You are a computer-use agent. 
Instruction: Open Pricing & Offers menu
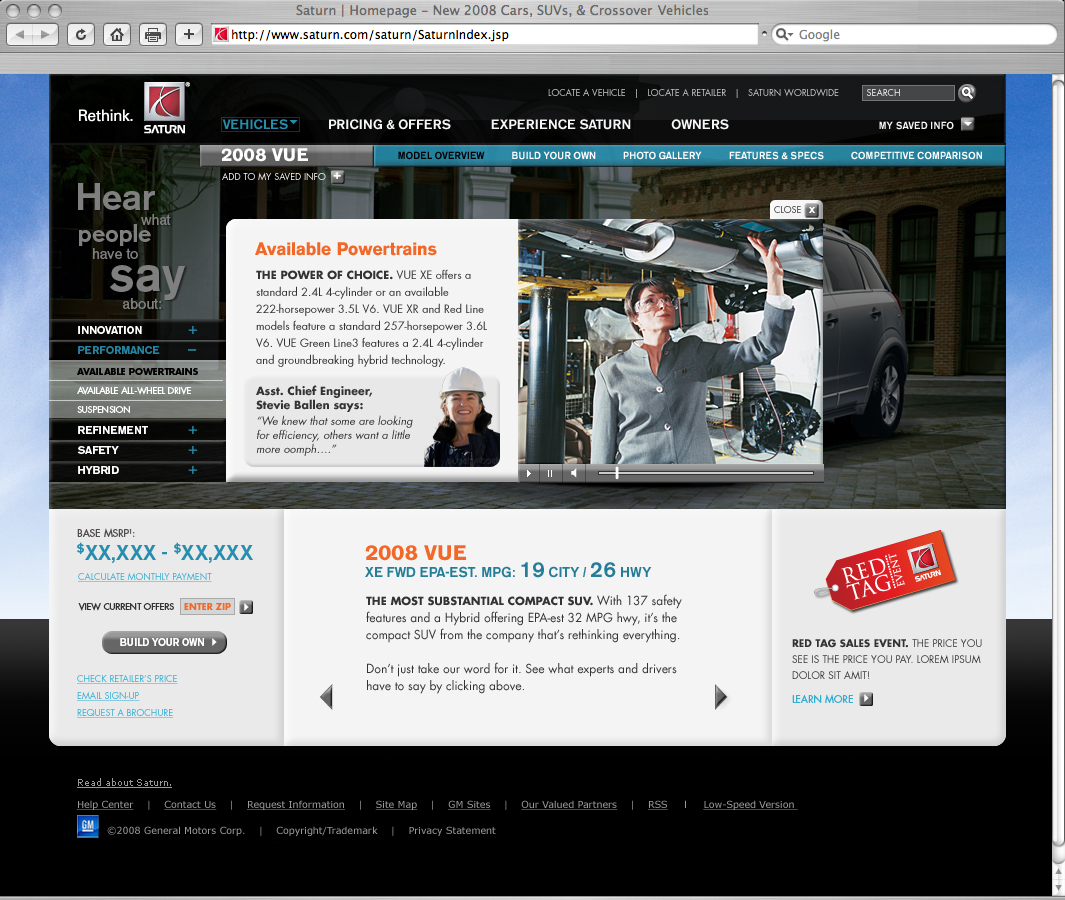pyautogui.click(x=389, y=124)
